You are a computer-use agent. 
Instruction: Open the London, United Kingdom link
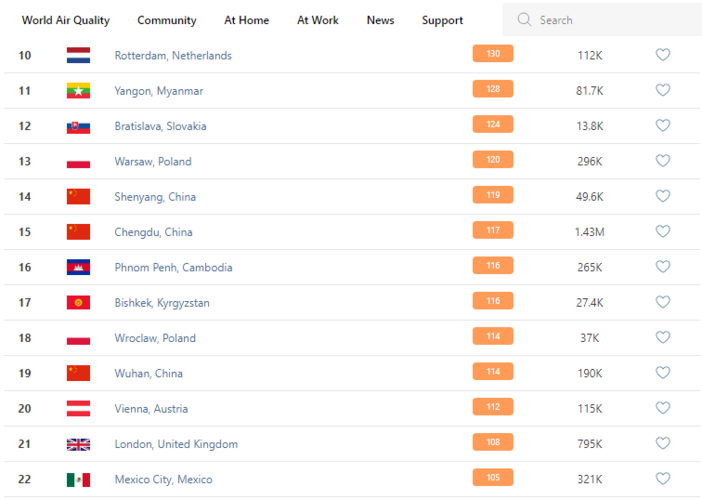click(176, 444)
